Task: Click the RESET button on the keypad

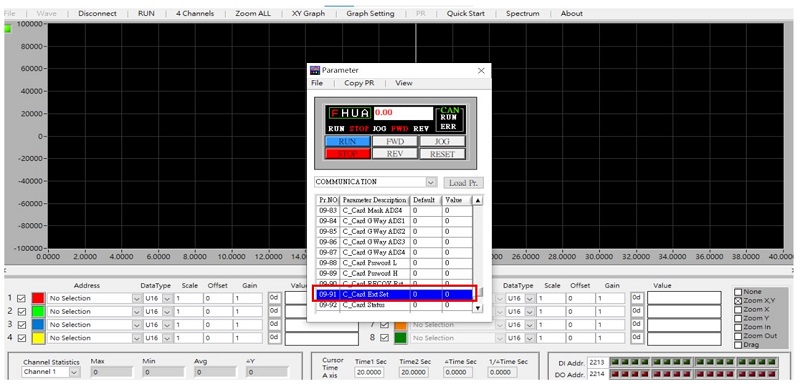Action: pos(442,153)
